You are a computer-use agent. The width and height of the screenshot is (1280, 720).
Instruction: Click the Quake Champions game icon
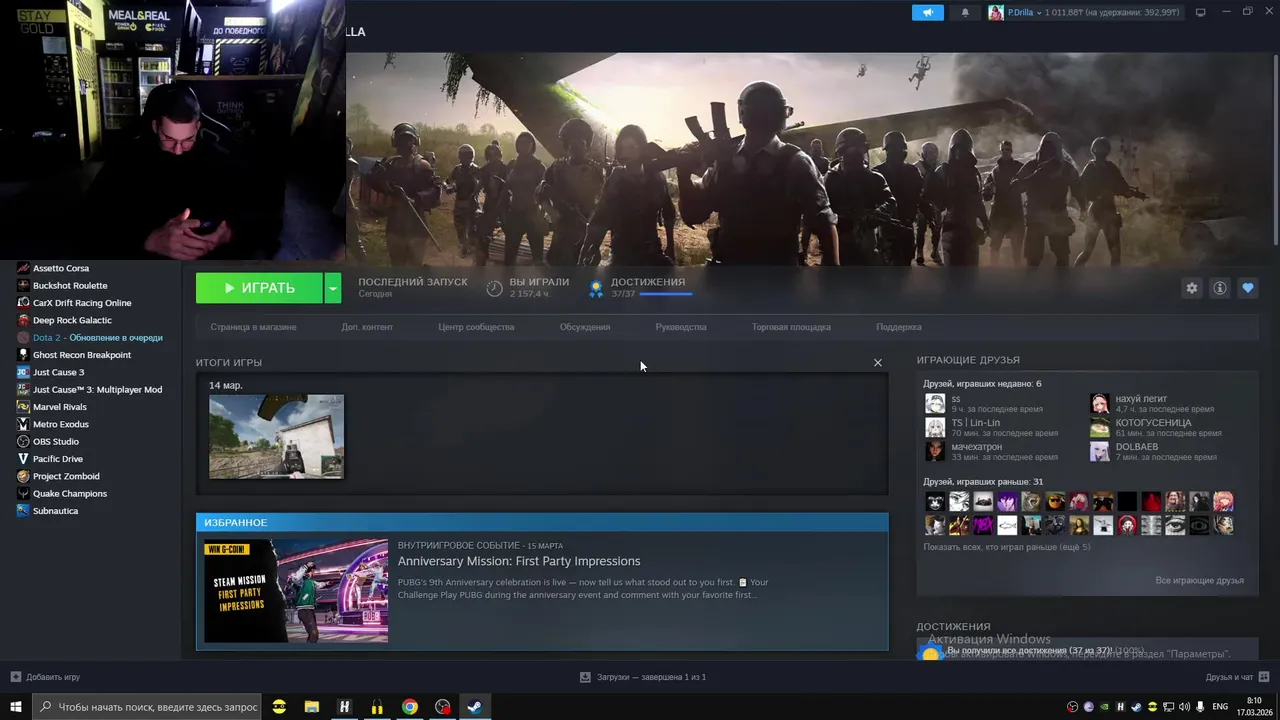point(23,494)
